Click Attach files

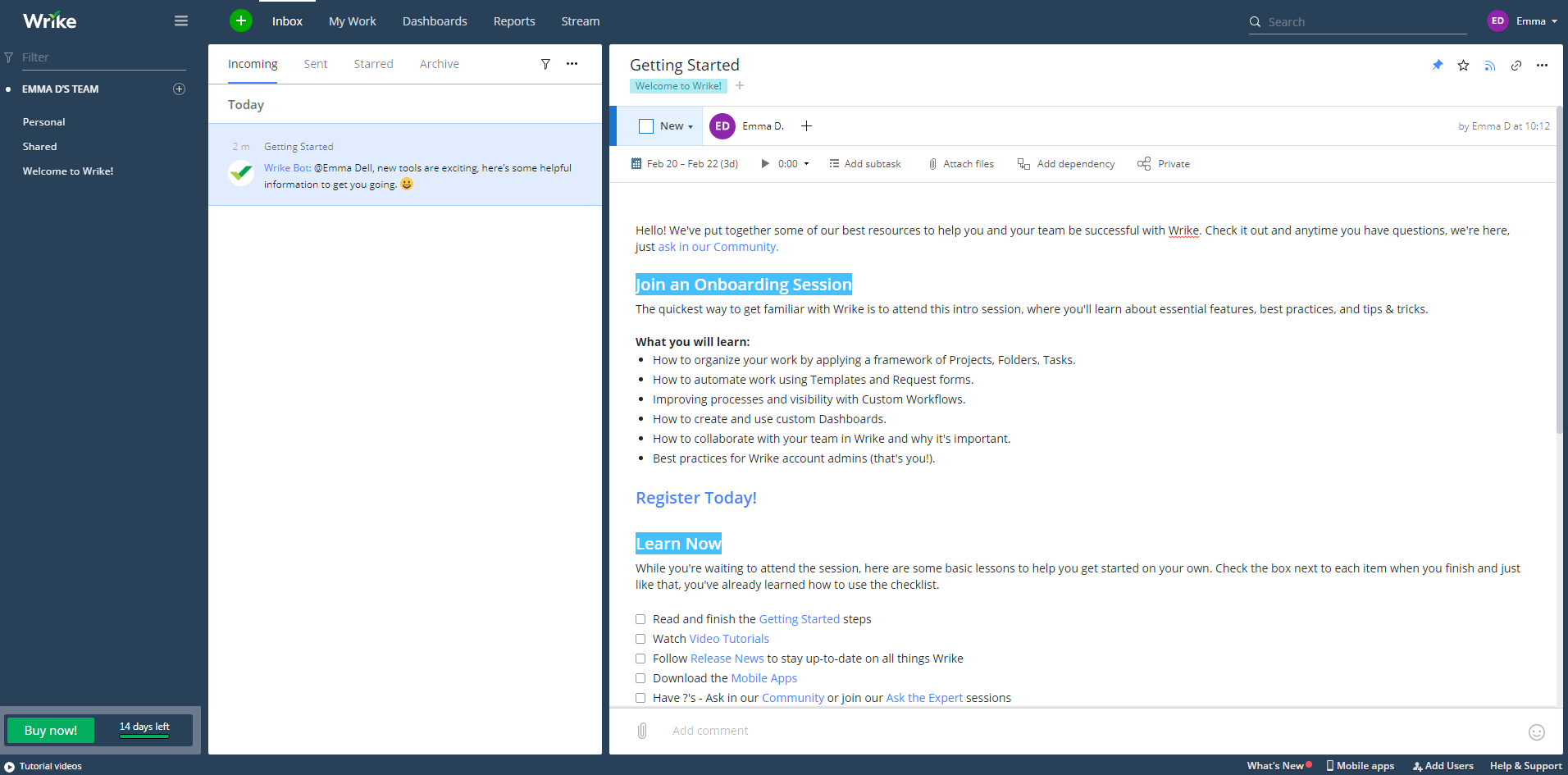point(961,164)
